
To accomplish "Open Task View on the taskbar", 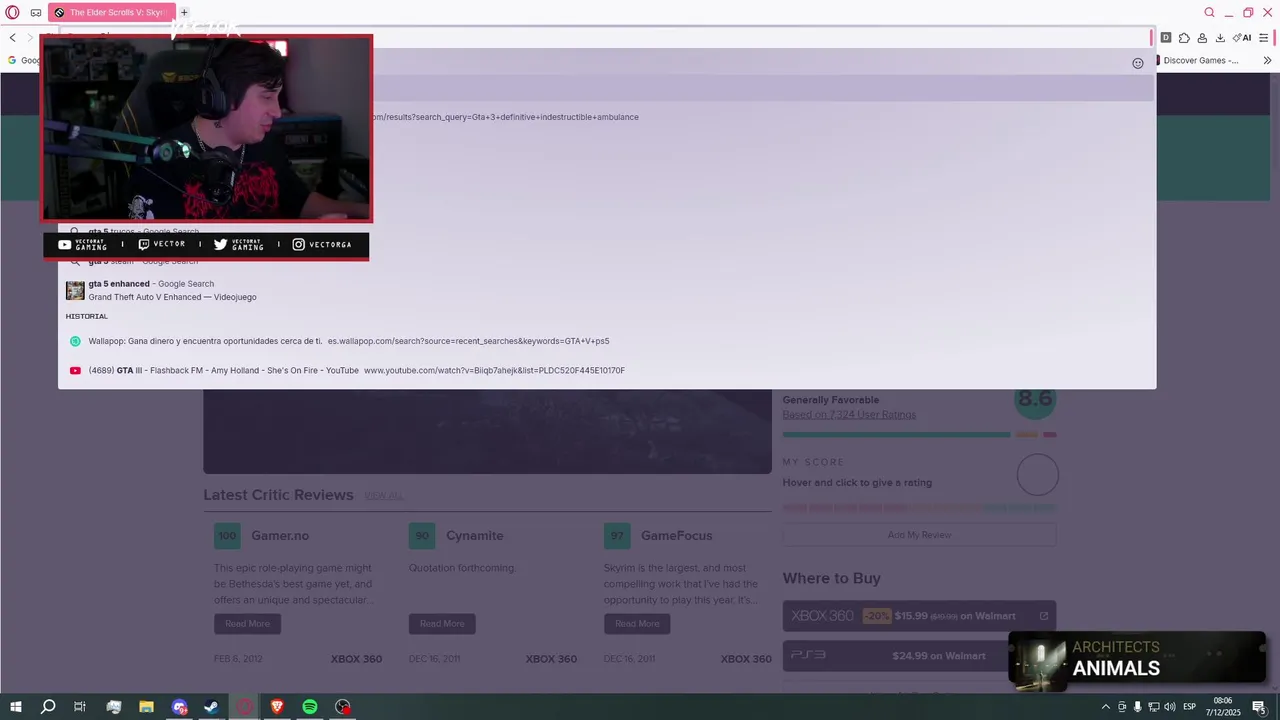I will coord(80,707).
